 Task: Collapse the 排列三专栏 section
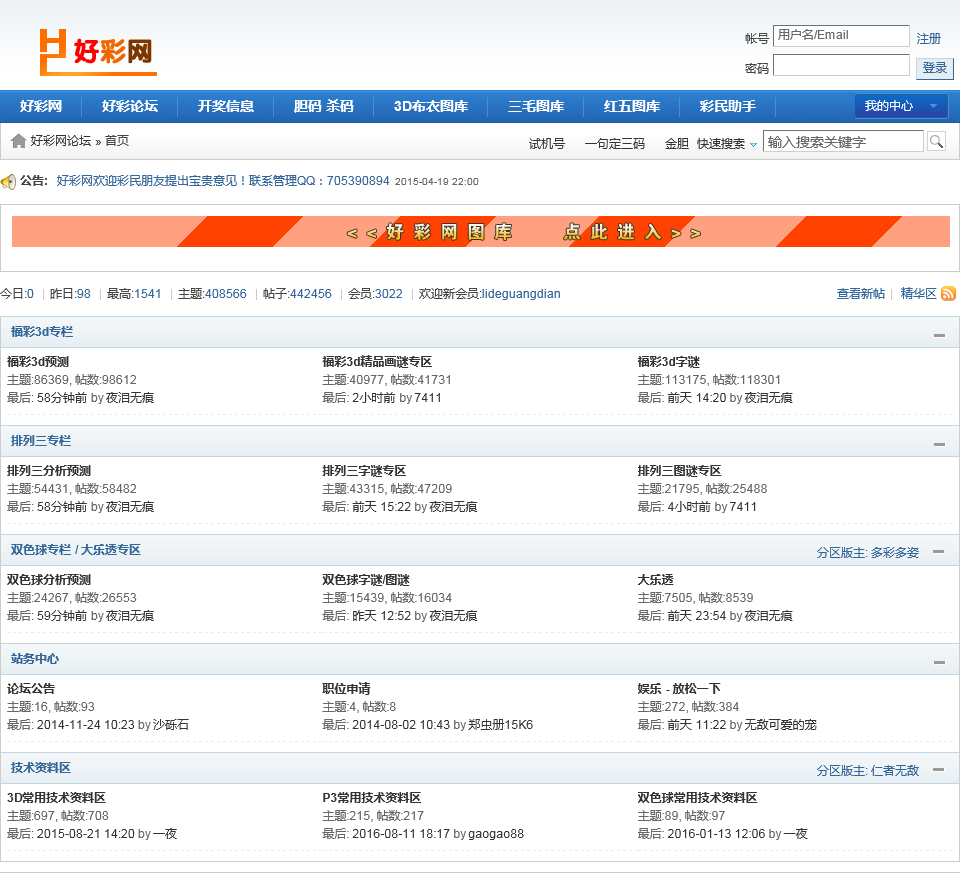[x=939, y=444]
